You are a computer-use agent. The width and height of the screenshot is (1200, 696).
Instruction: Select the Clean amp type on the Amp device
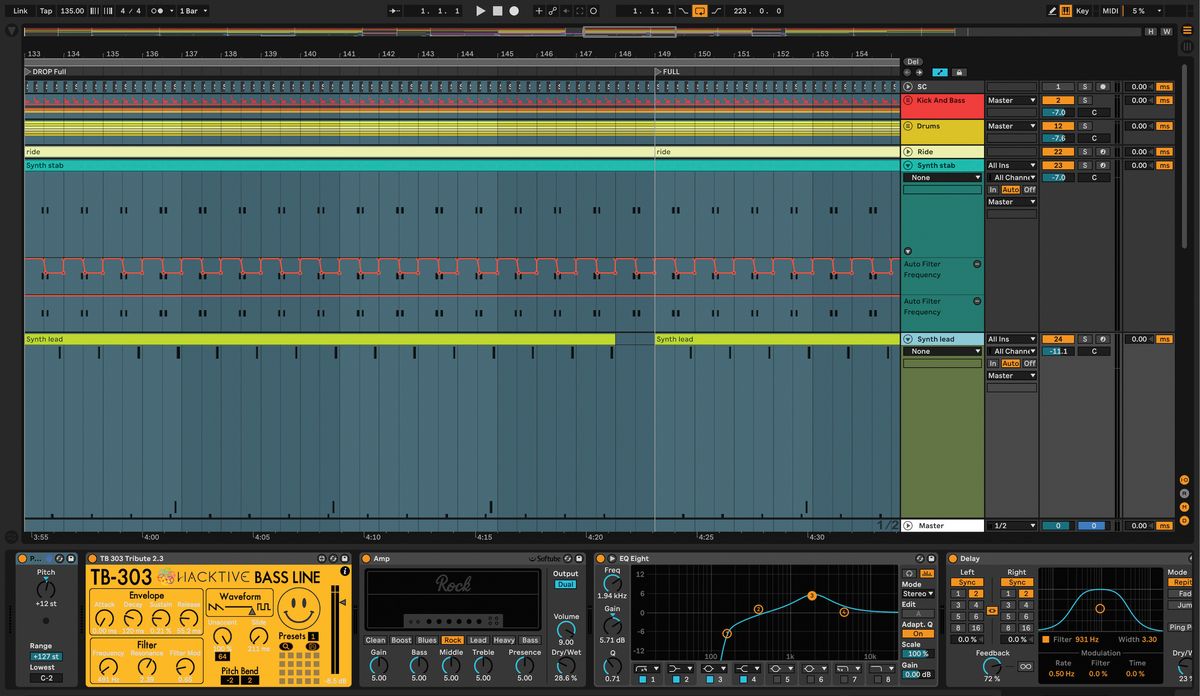(377, 640)
